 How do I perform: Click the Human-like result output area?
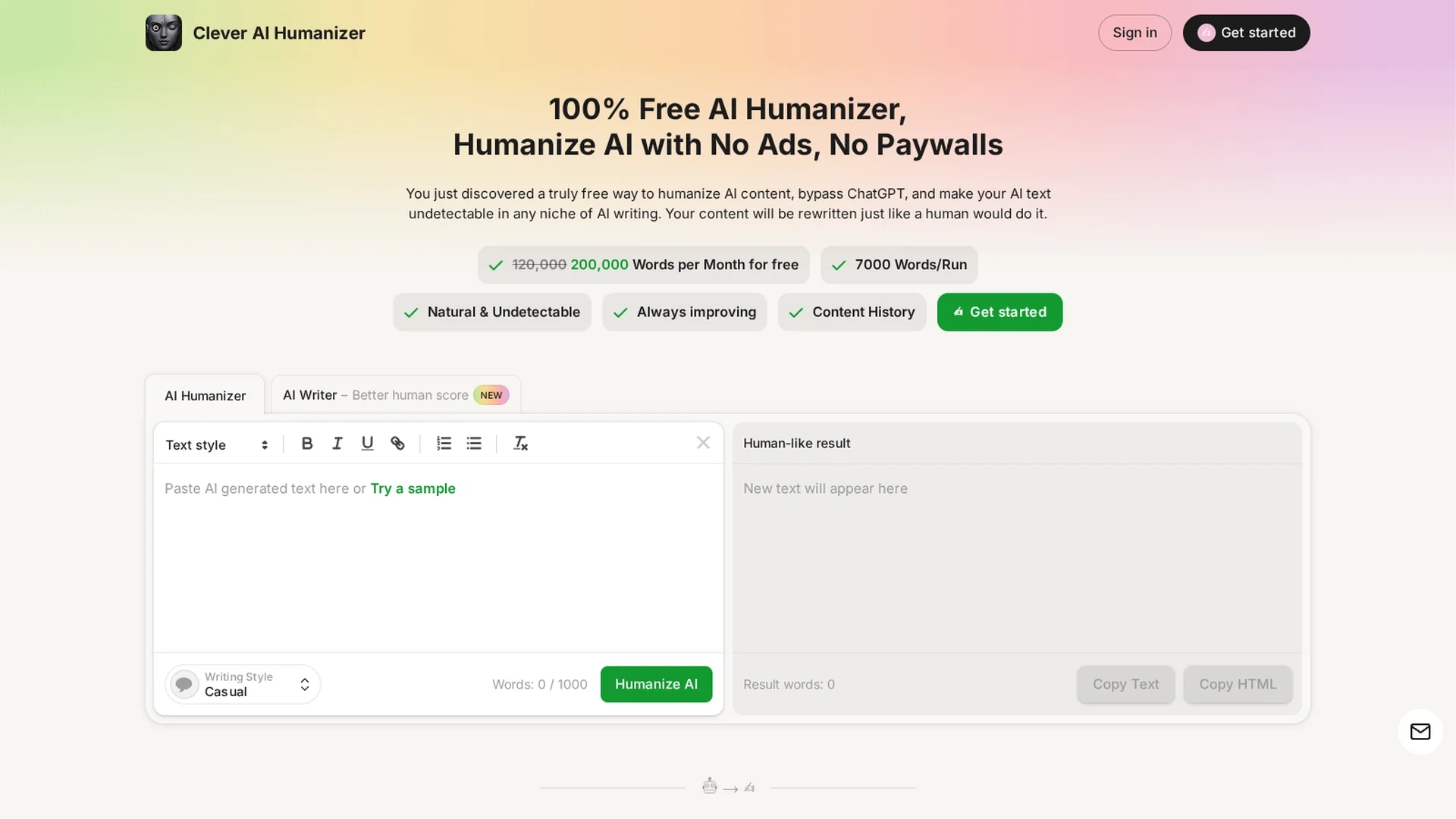(x=1017, y=557)
